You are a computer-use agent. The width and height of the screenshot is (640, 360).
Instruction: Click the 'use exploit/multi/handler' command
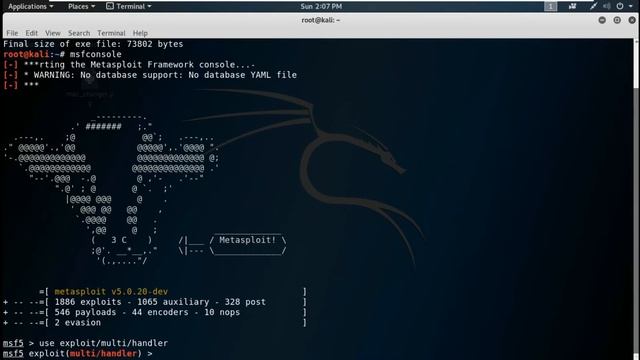pos(103,343)
